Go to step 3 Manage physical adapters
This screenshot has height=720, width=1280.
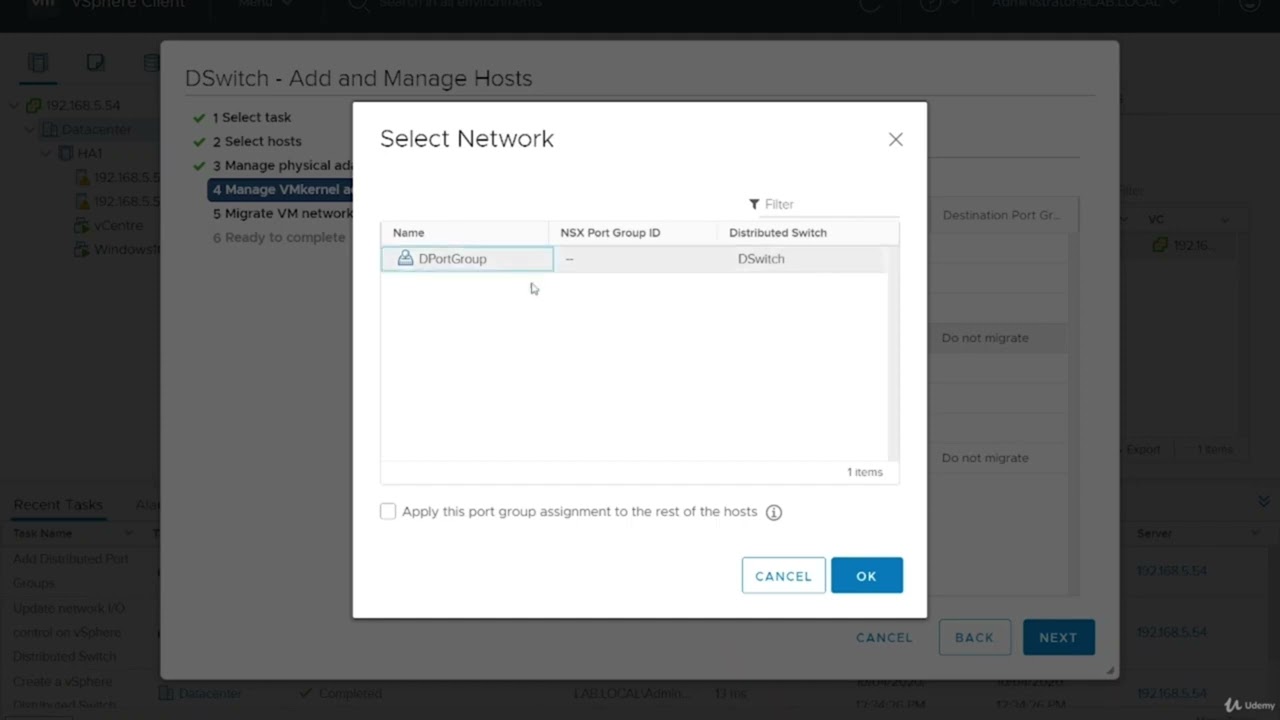pyautogui.click(x=281, y=165)
